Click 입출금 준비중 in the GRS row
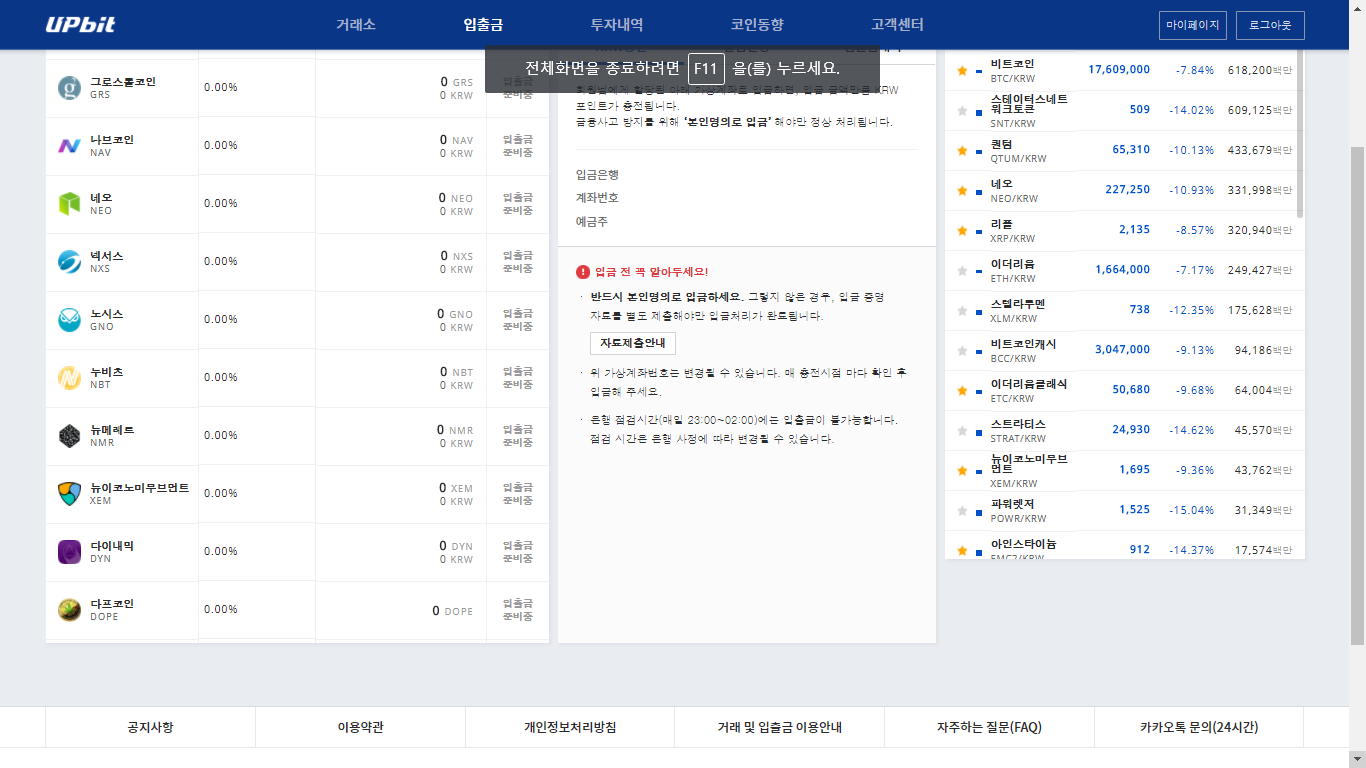This screenshot has height=768, width=1366. click(518, 88)
